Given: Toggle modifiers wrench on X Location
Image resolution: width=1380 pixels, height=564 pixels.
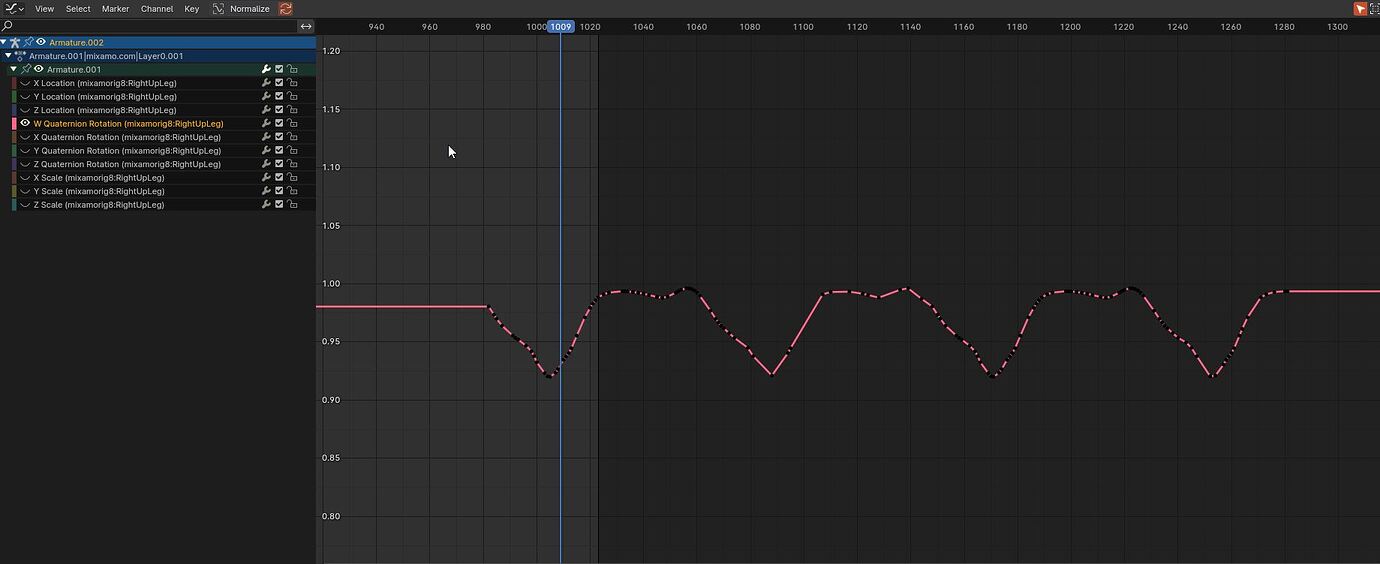Looking at the screenshot, I should point(266,83).
